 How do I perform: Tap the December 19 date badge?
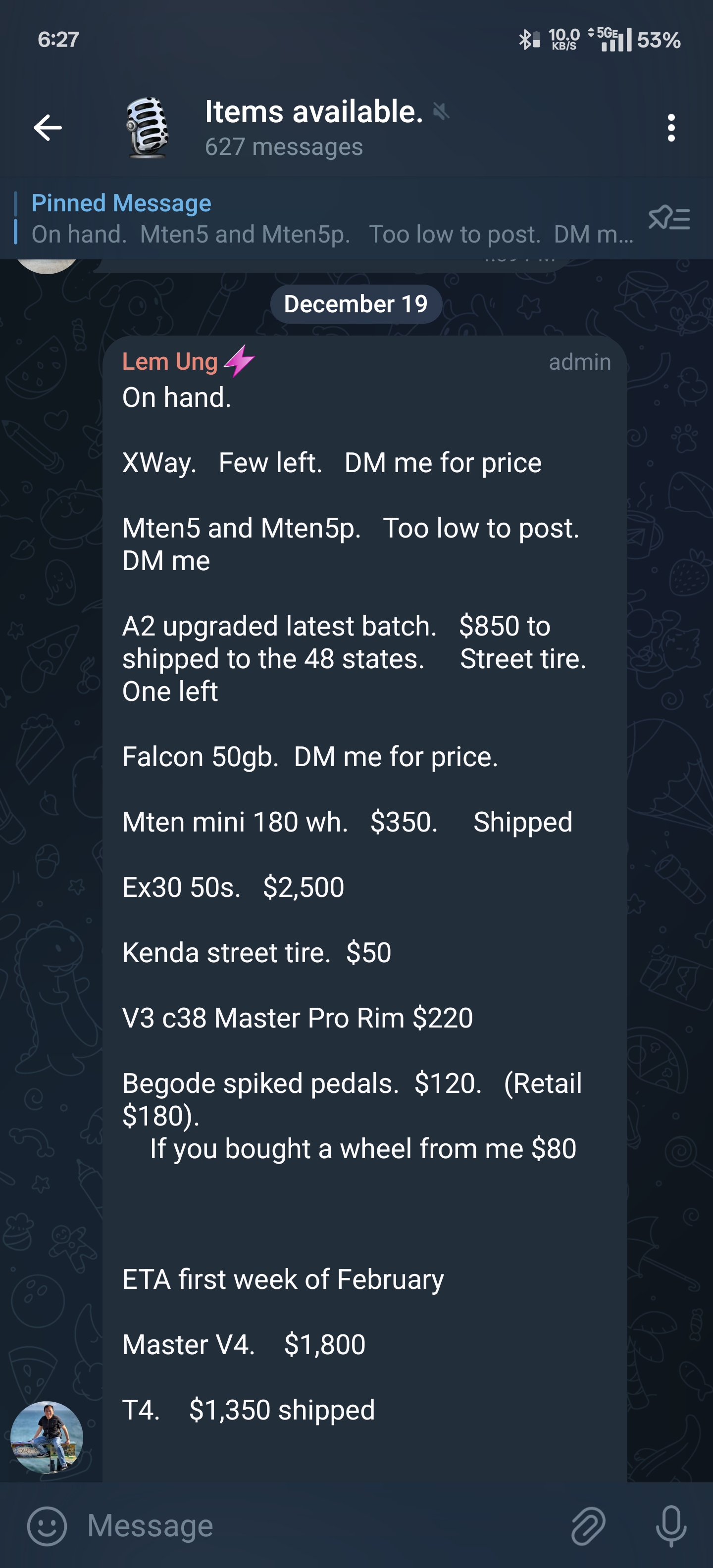click(x=356, y=304)
